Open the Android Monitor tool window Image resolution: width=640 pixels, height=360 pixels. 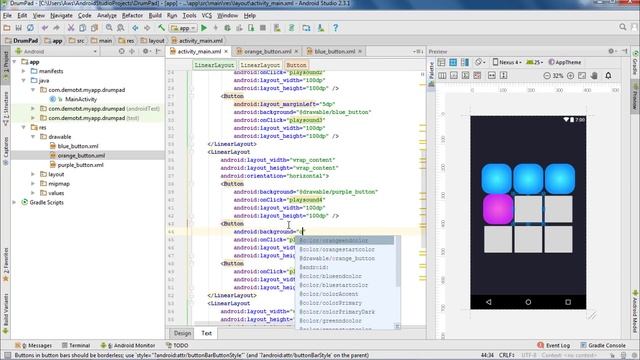128,345
